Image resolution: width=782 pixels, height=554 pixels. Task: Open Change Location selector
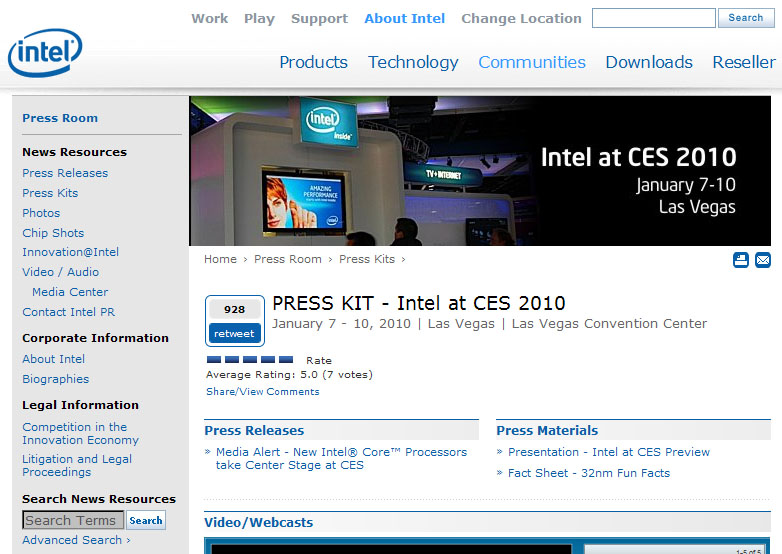[x=521, y=19]
